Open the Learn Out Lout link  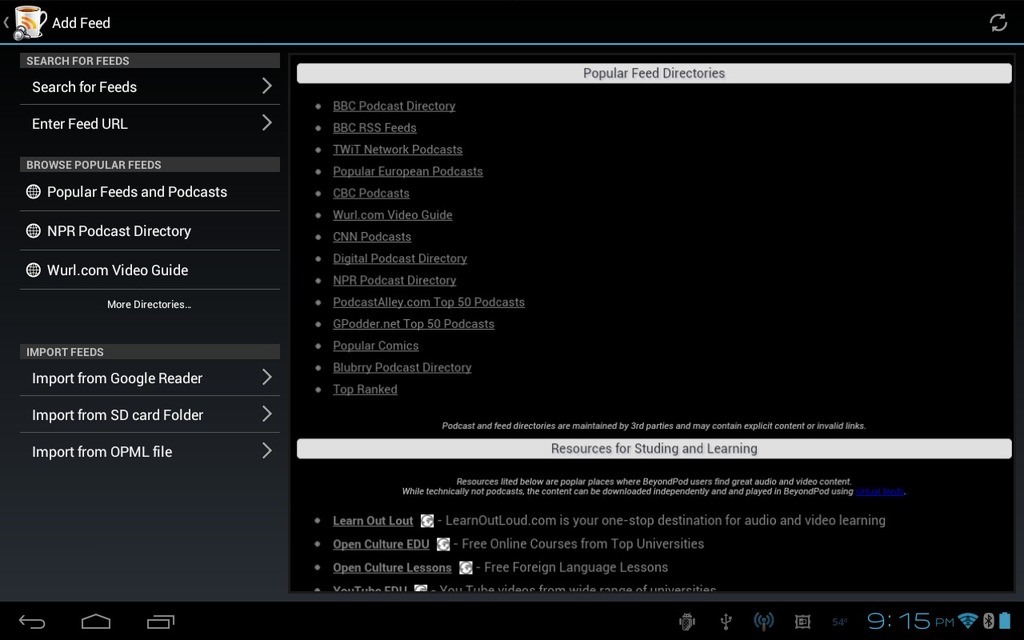point(373,521)
